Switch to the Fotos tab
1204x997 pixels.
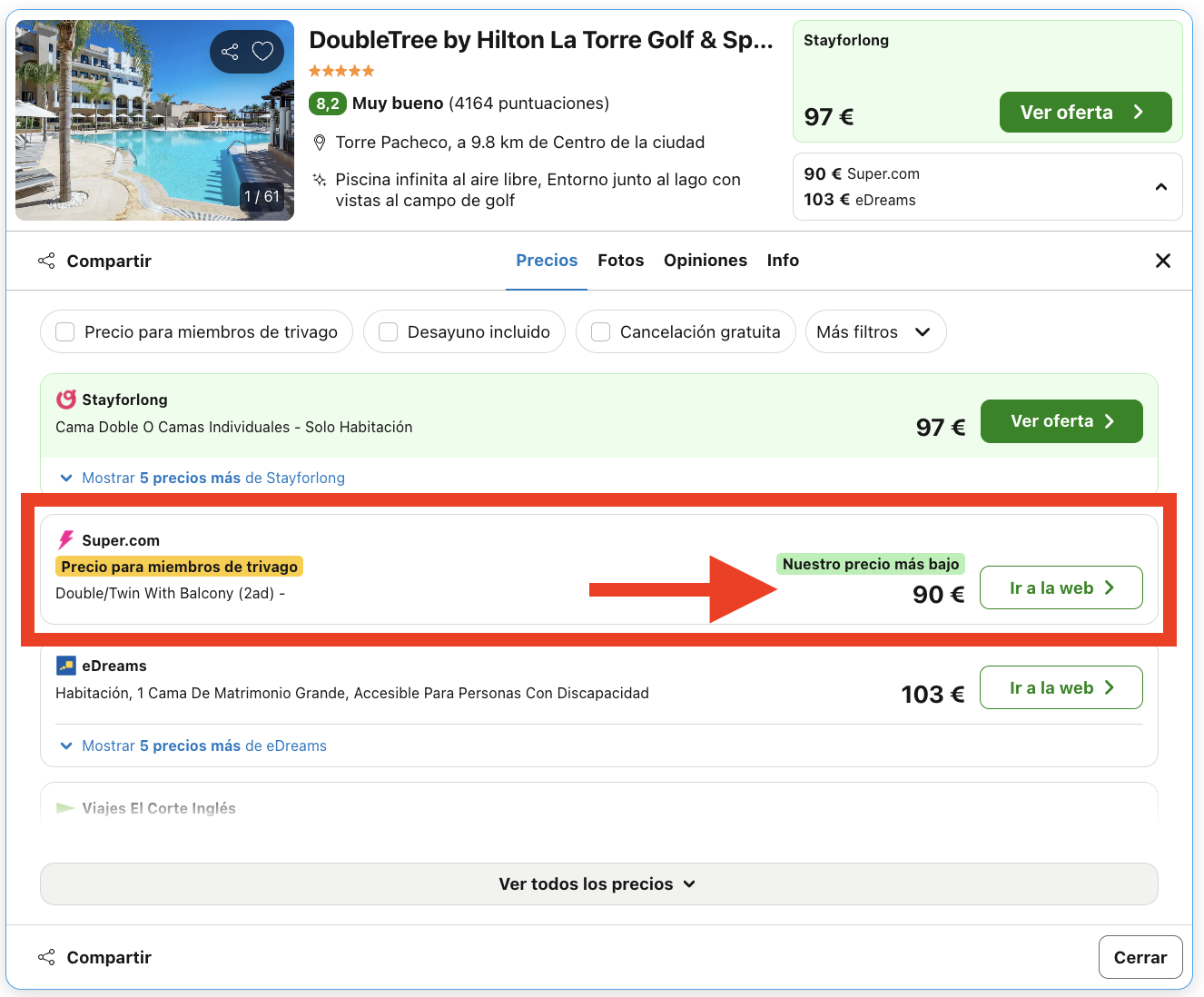[620, 261]
